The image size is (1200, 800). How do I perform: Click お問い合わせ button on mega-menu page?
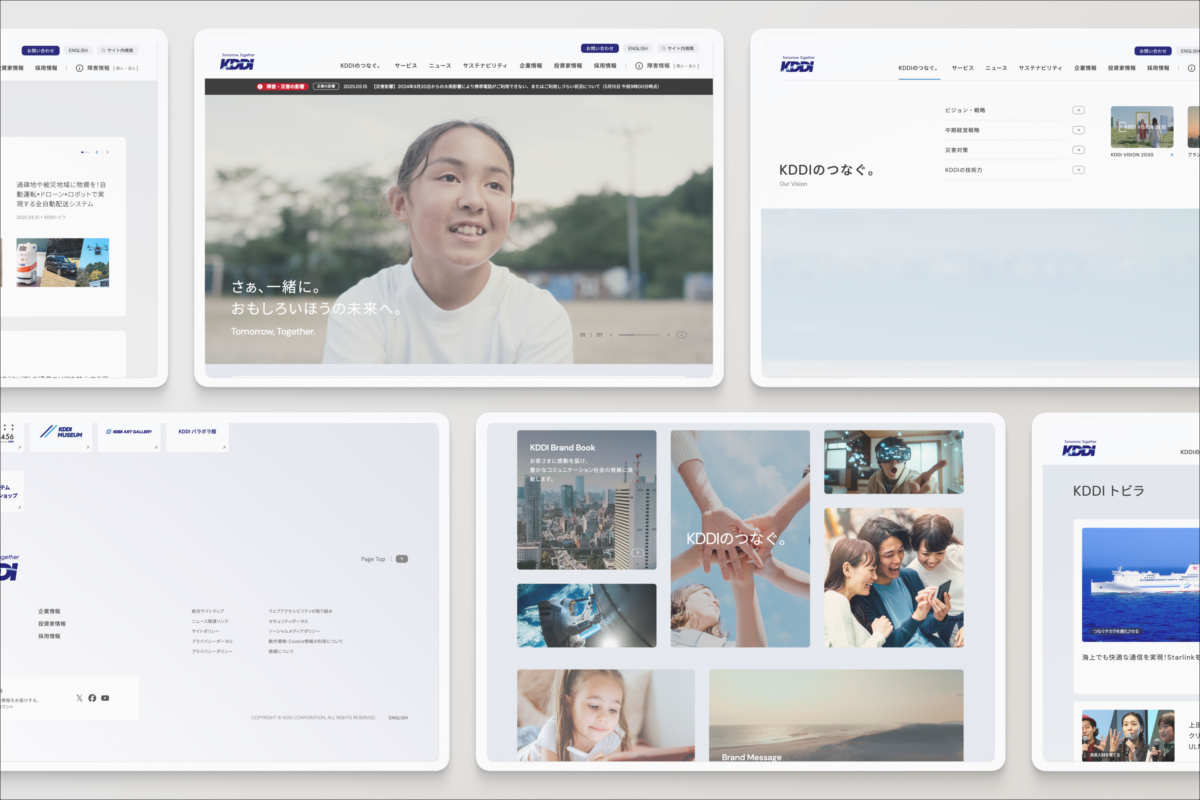[1153, 50]
